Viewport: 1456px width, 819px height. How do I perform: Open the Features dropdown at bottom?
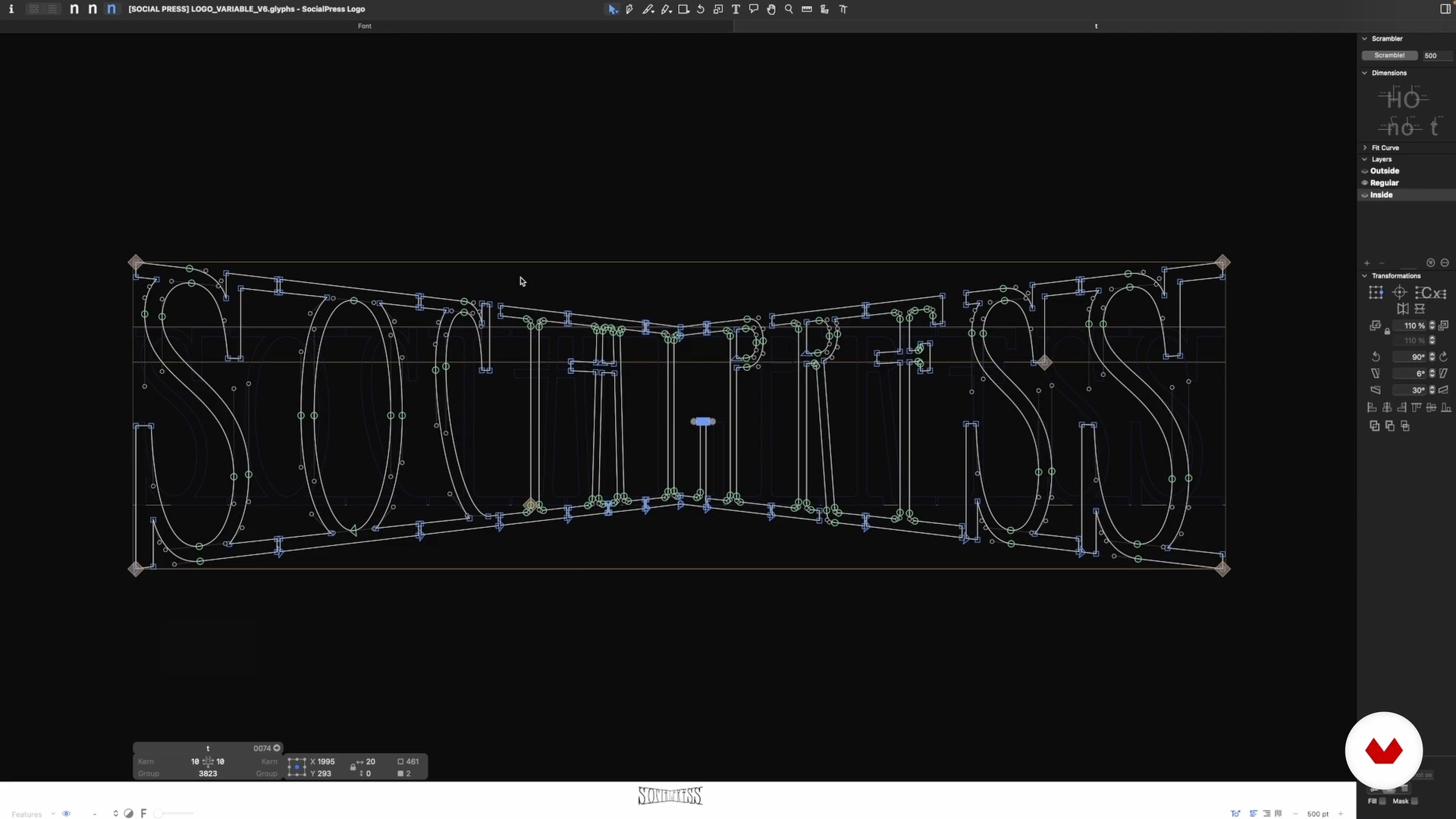(33, 814)
